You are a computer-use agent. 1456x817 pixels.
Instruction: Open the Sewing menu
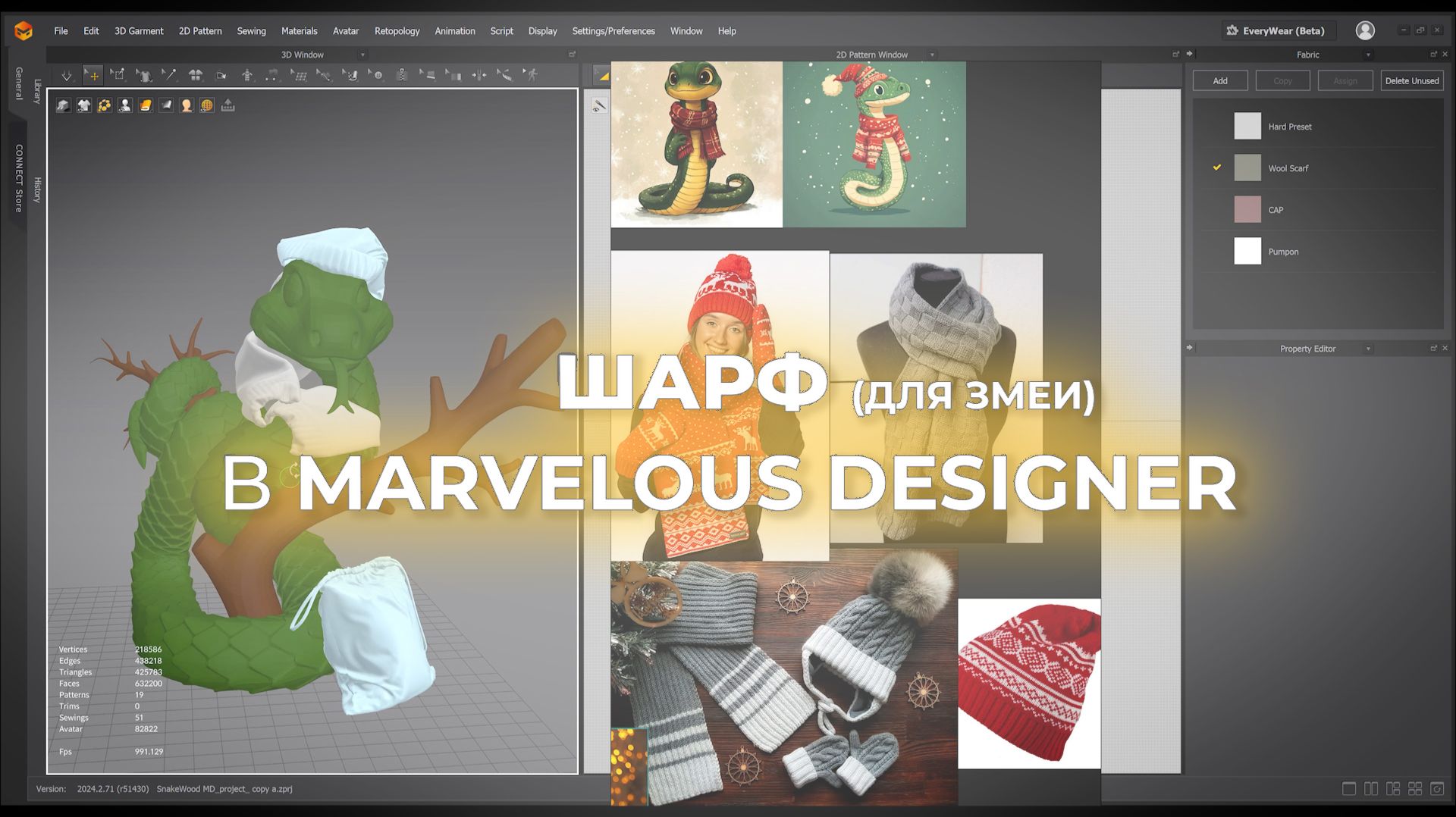251,31
